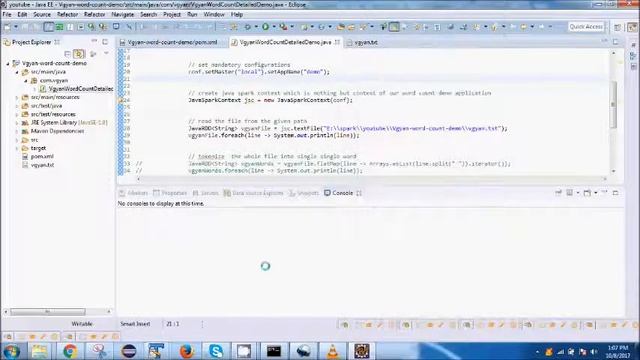This screenshot has width=640, height=360.
Task: Open the Project Explorer view menu arrow
Action: coord(106,53)
